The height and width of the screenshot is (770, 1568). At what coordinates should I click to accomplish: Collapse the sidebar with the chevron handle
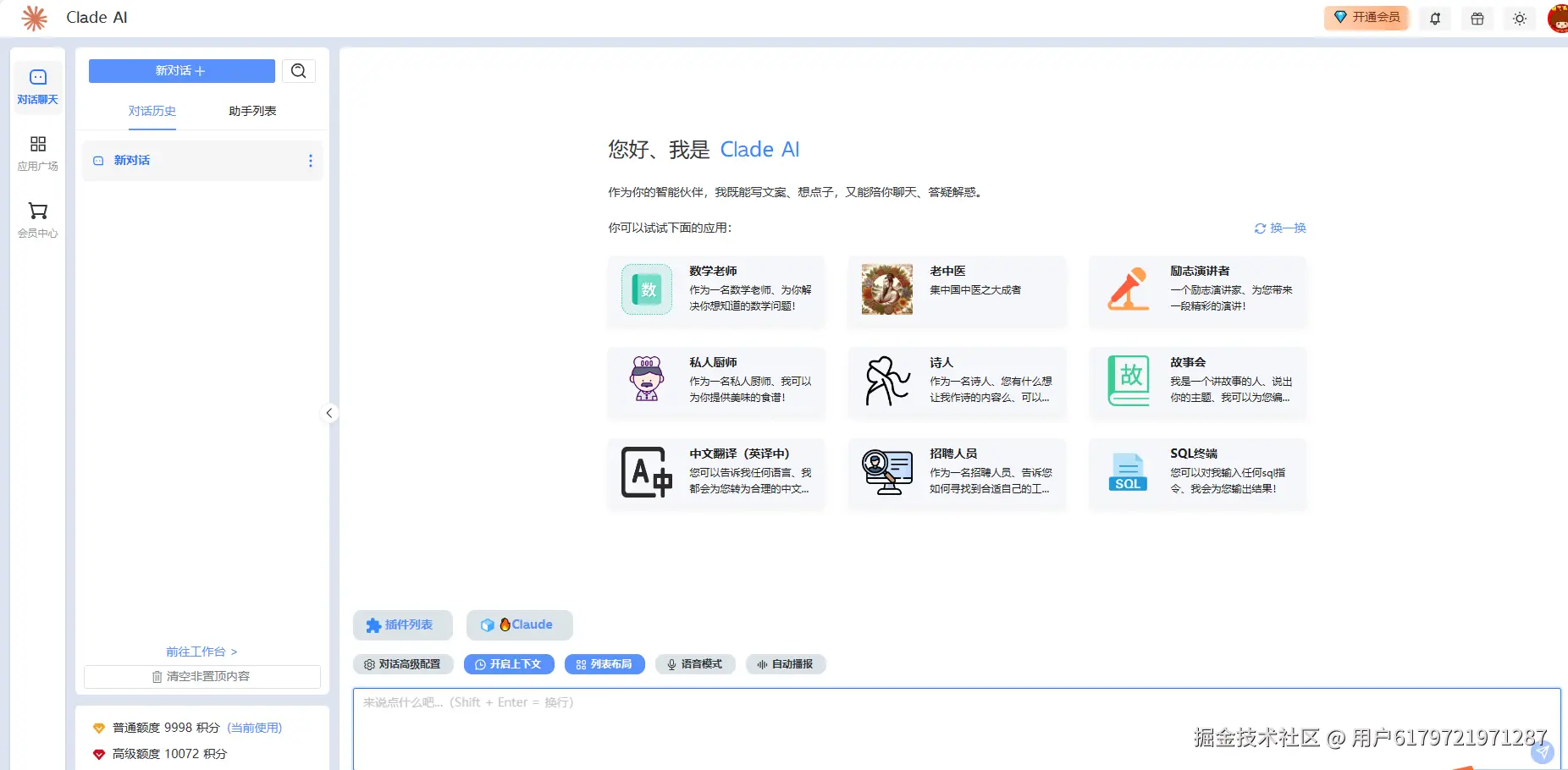point(329,413)
